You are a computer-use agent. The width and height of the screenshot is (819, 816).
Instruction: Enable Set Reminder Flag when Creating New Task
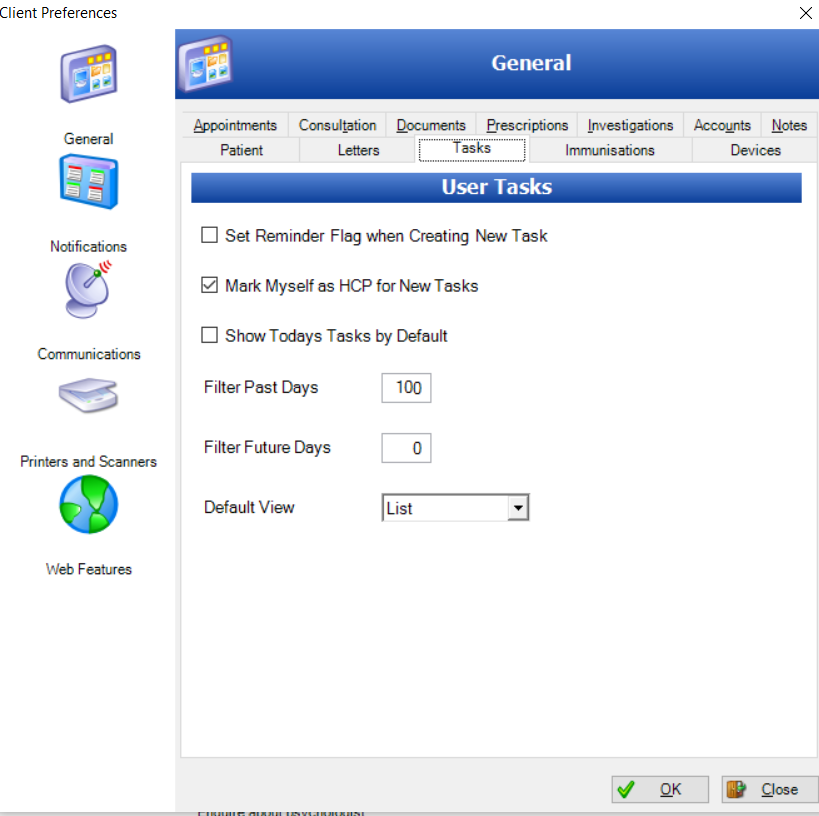coord(209,236)
